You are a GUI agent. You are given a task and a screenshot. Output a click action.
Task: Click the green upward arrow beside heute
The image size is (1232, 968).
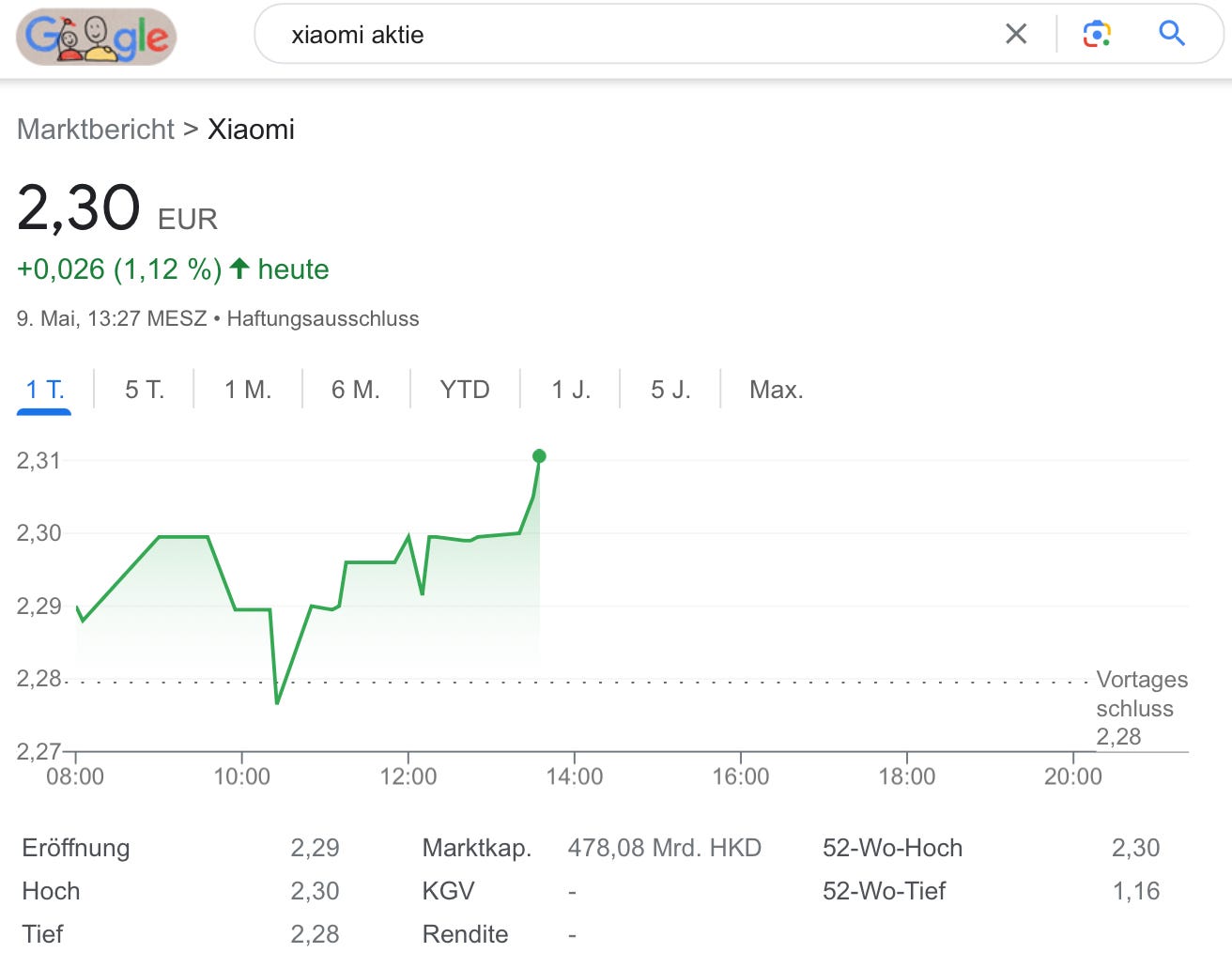(239, 269)
